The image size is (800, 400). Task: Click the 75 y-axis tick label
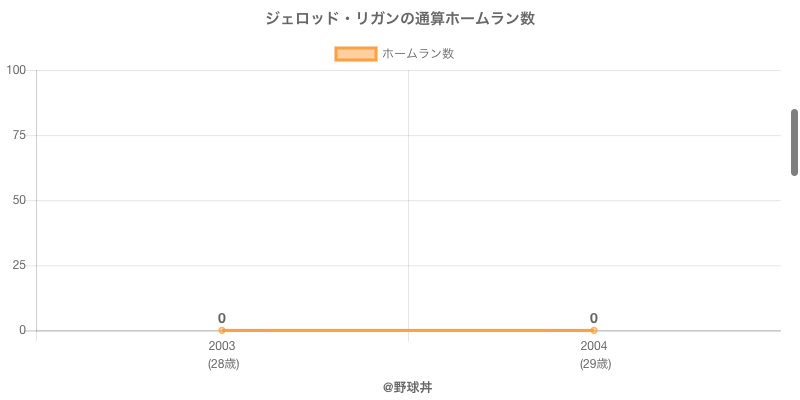(x=19, y=135)
